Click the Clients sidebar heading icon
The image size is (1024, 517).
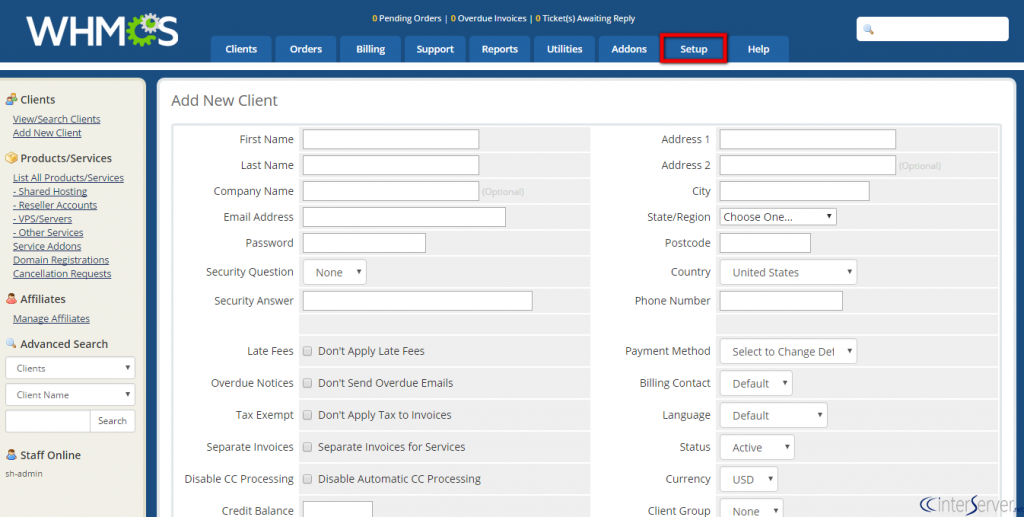click(11, 99)
